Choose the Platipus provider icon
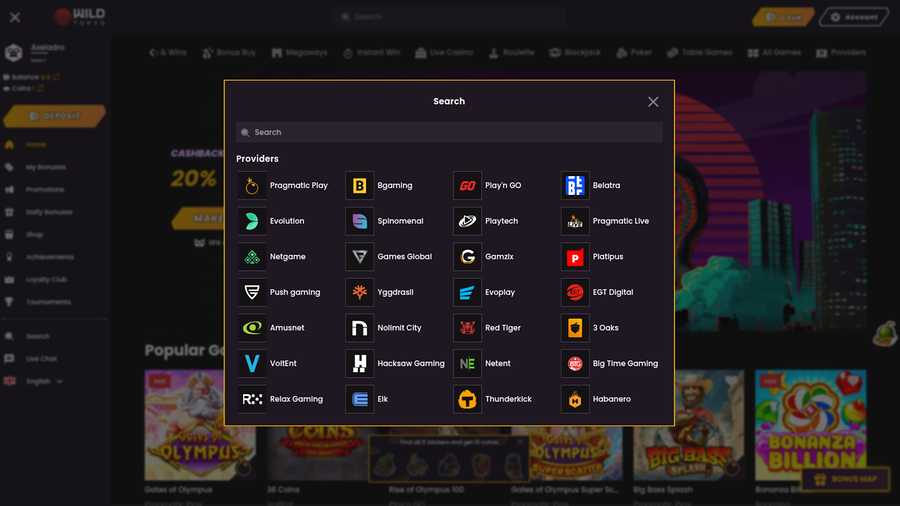 [x=575, y=256]
